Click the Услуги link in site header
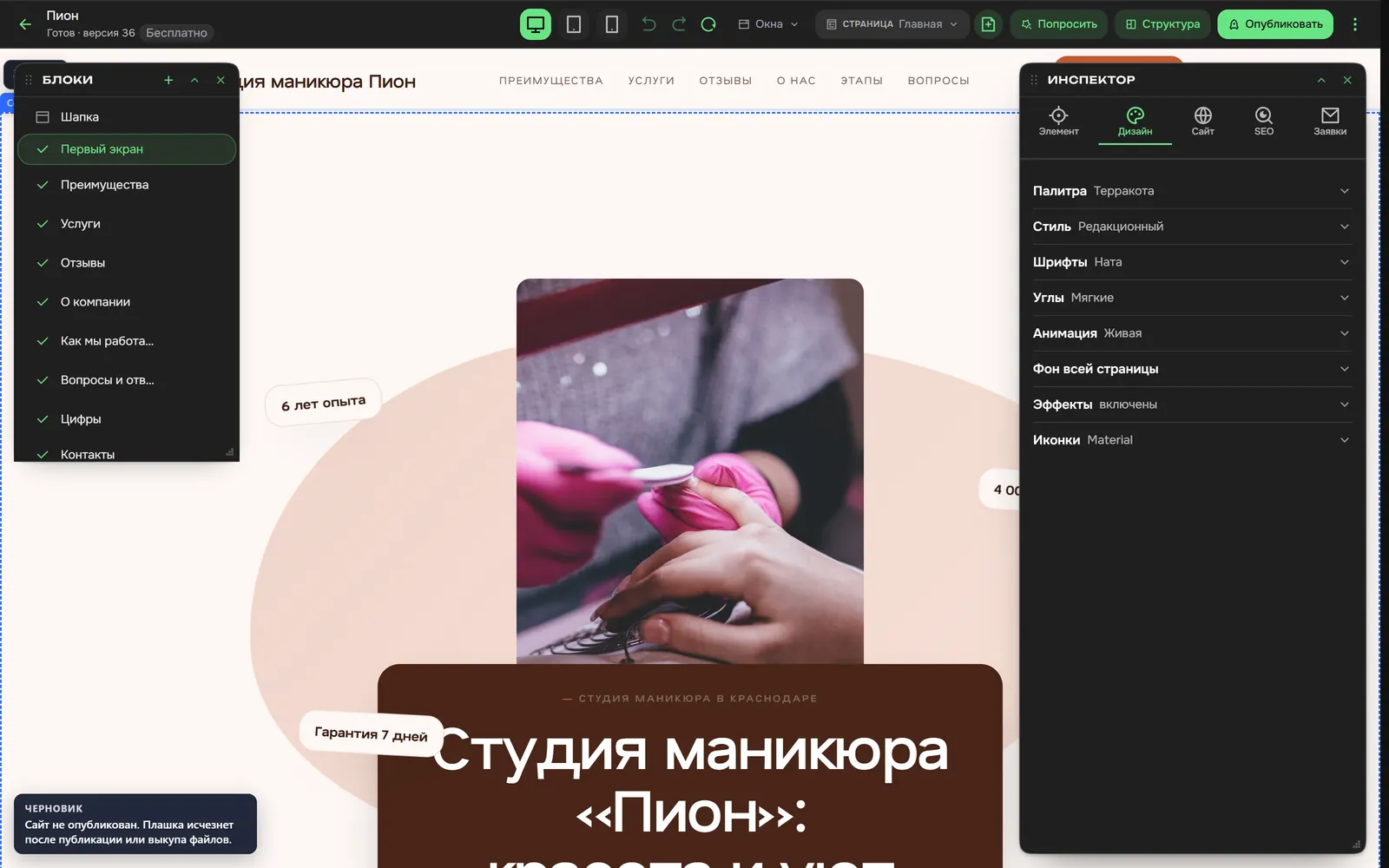The width and height of the screenshot is (1389, 868). coord(651,81)
